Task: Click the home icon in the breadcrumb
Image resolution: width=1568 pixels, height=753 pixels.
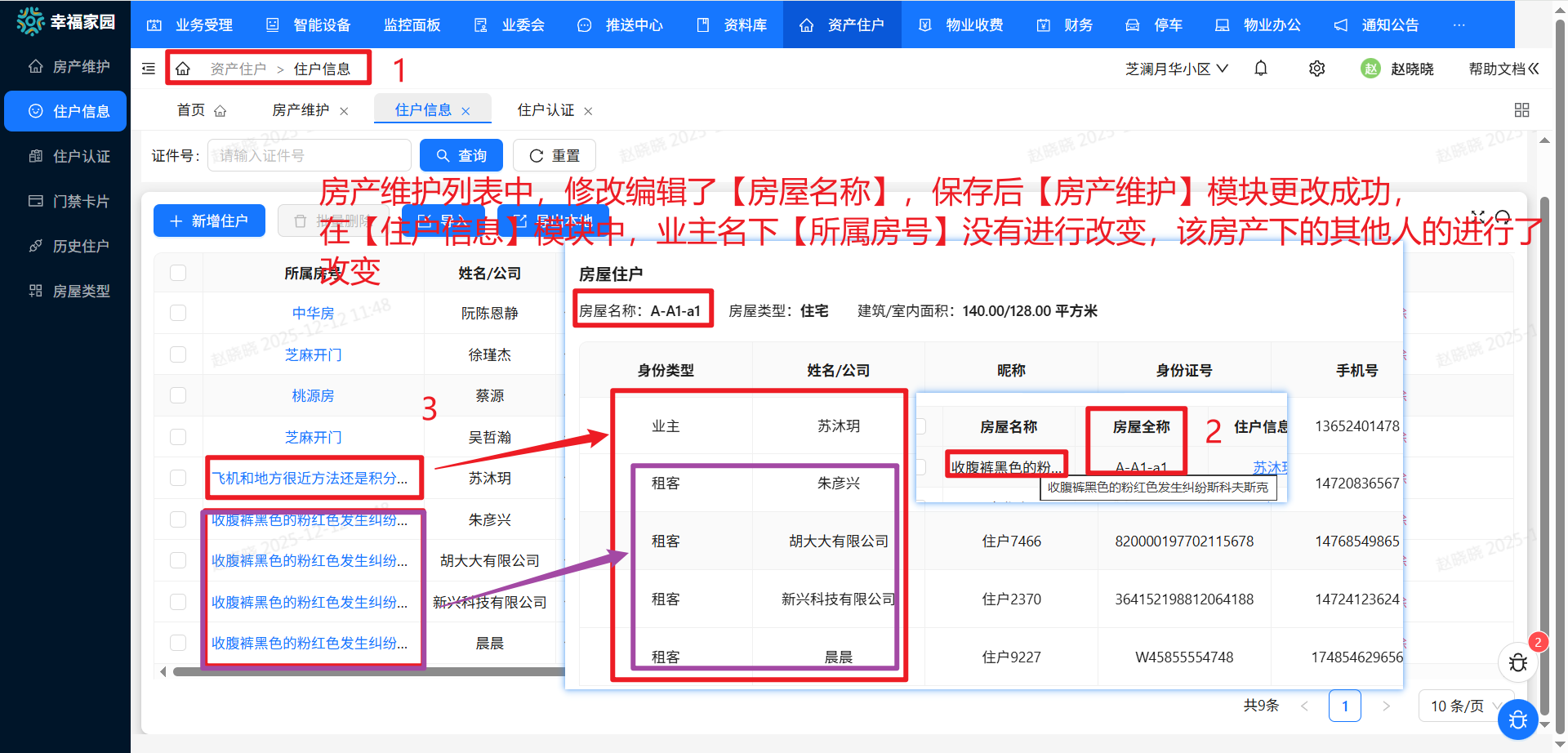Action: 183,69
